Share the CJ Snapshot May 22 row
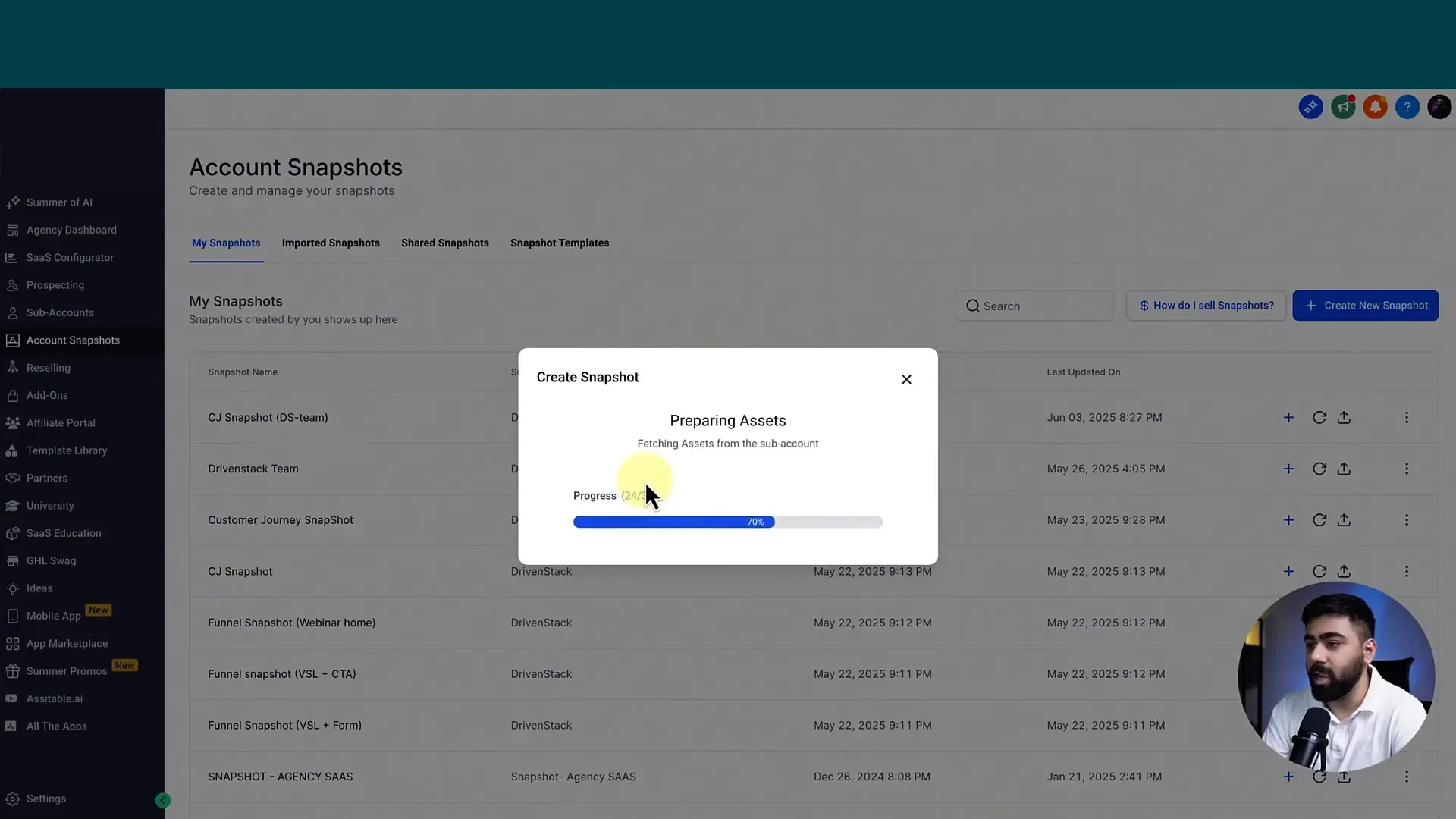1456x819 pixels. 1344,572
